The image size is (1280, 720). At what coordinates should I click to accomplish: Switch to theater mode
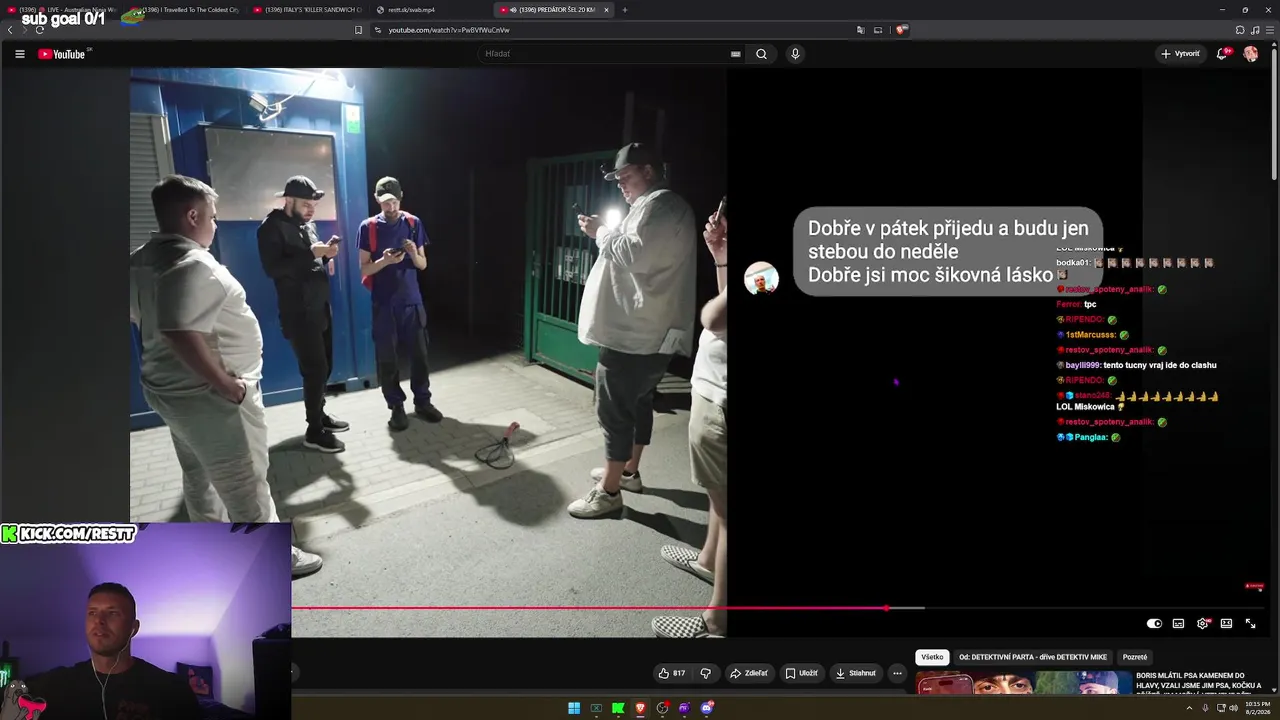coord(1226,624)
